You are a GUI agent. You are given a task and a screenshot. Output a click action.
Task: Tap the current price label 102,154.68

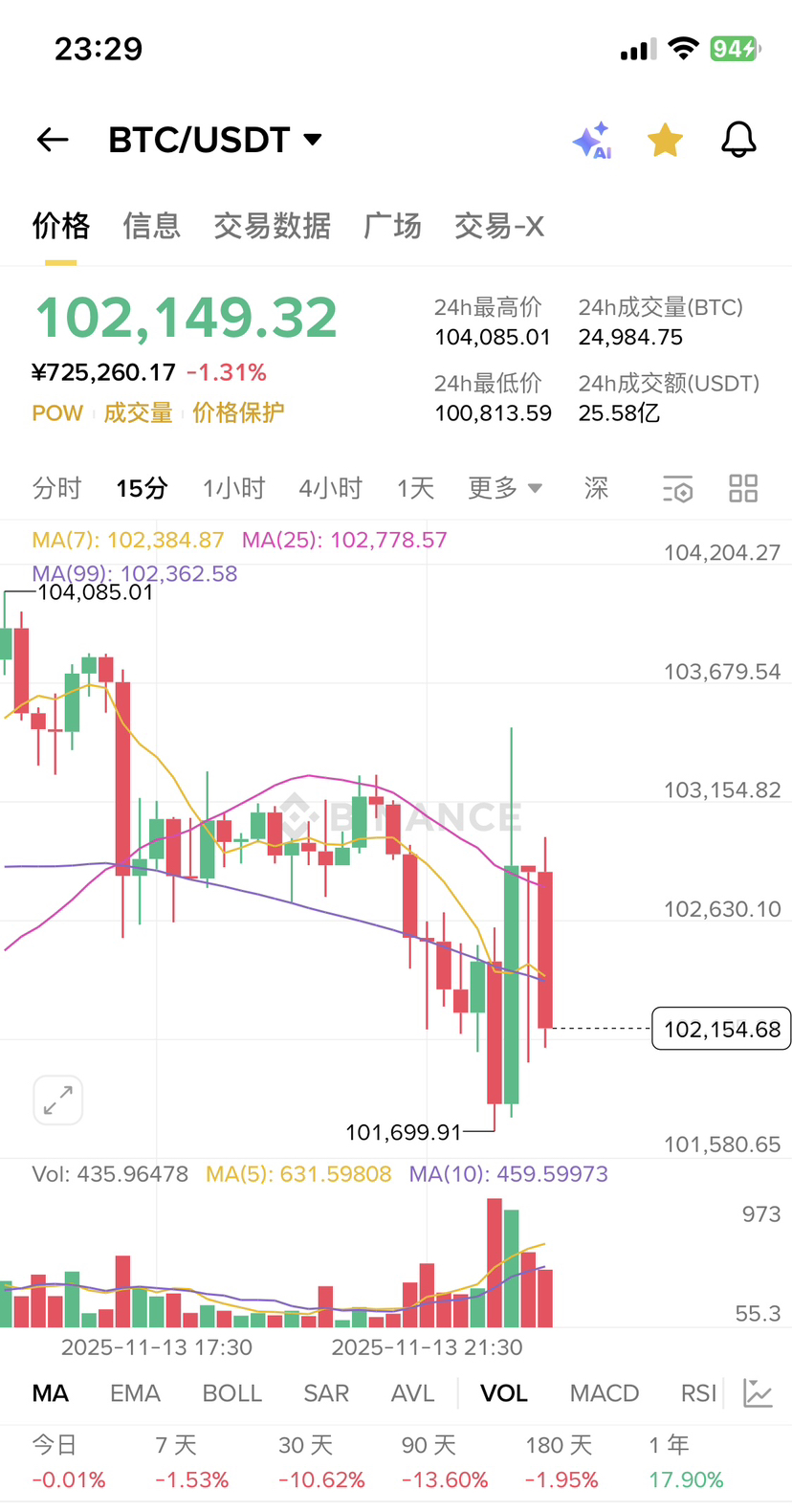[x=721, y=1029]
